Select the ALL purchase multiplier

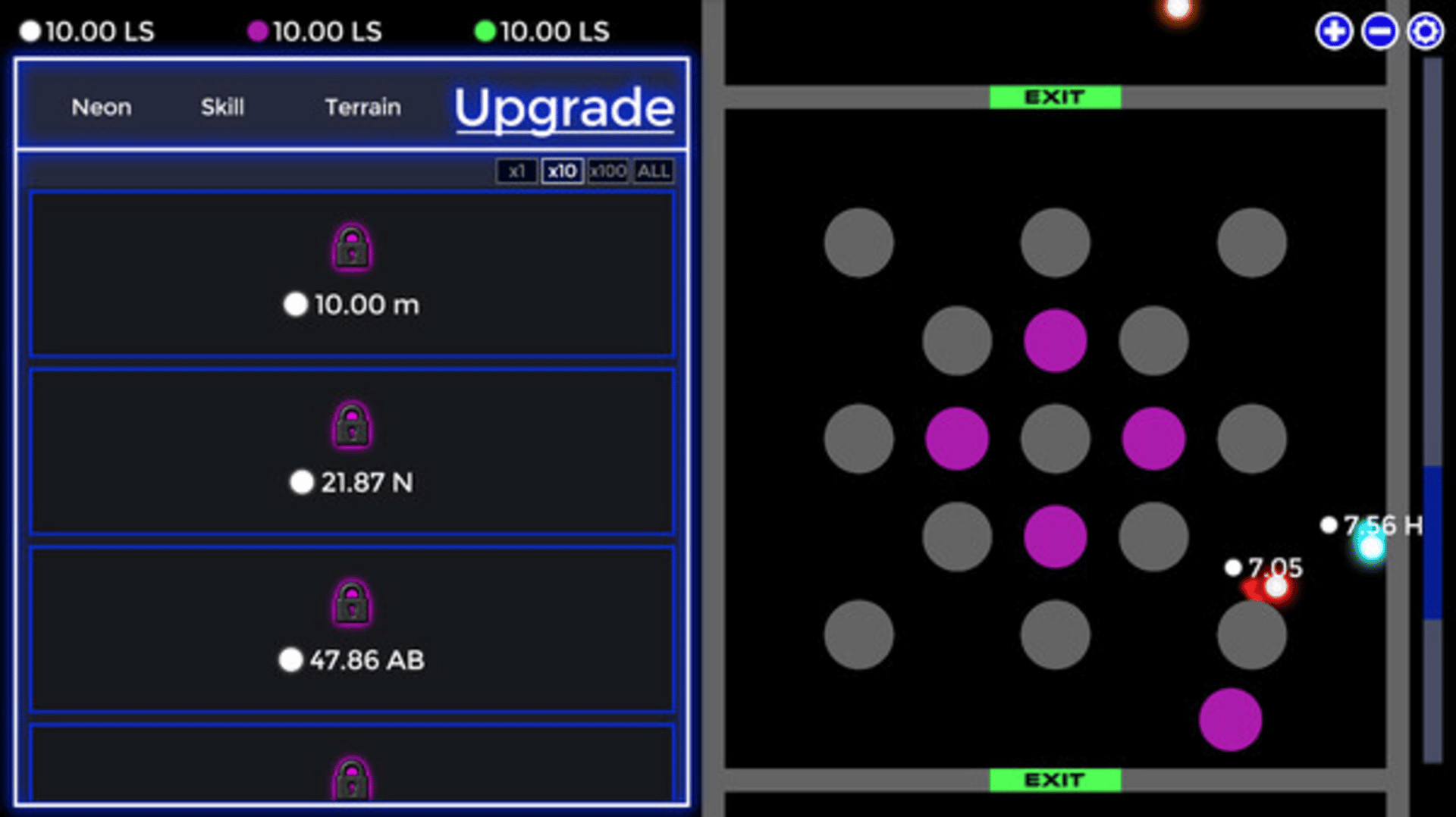coord(653,171)
